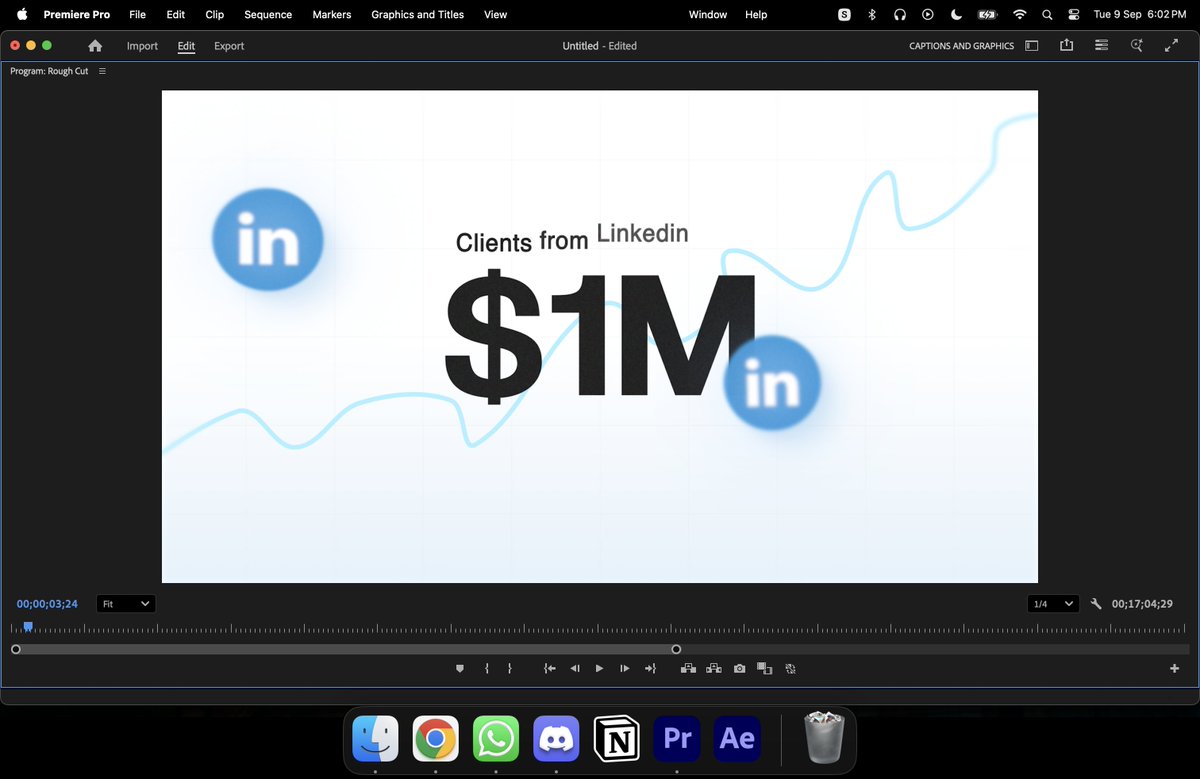Click the CAPTIONS AND GRAPHICS workspace label
Viewport: 1200px width, 779px height.
[x=961, y=46]
